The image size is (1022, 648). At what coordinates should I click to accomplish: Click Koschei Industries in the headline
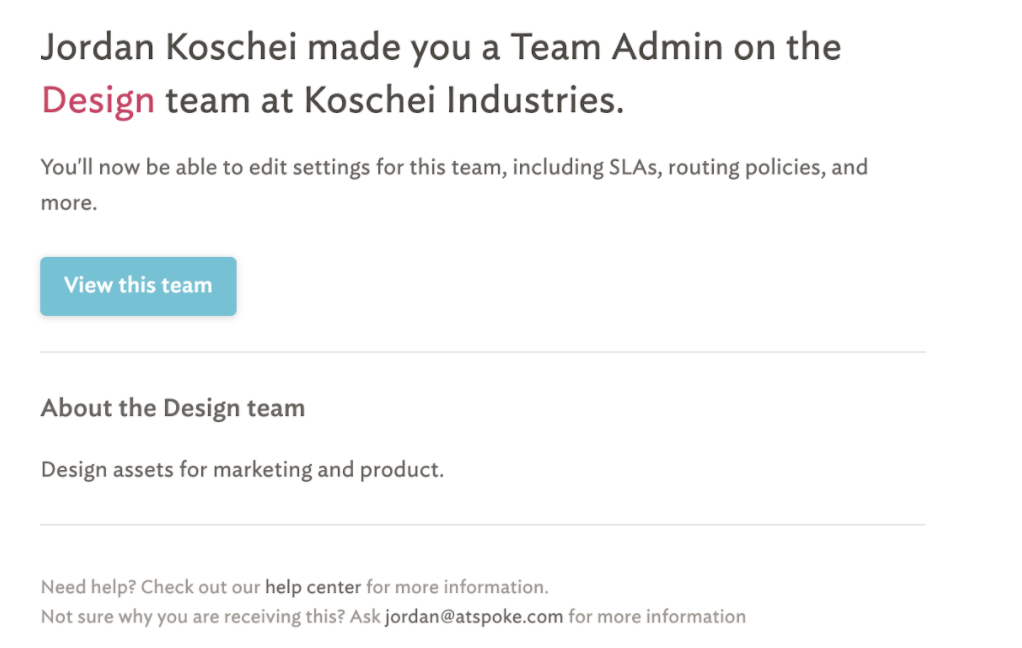click(x=463, y=100)
